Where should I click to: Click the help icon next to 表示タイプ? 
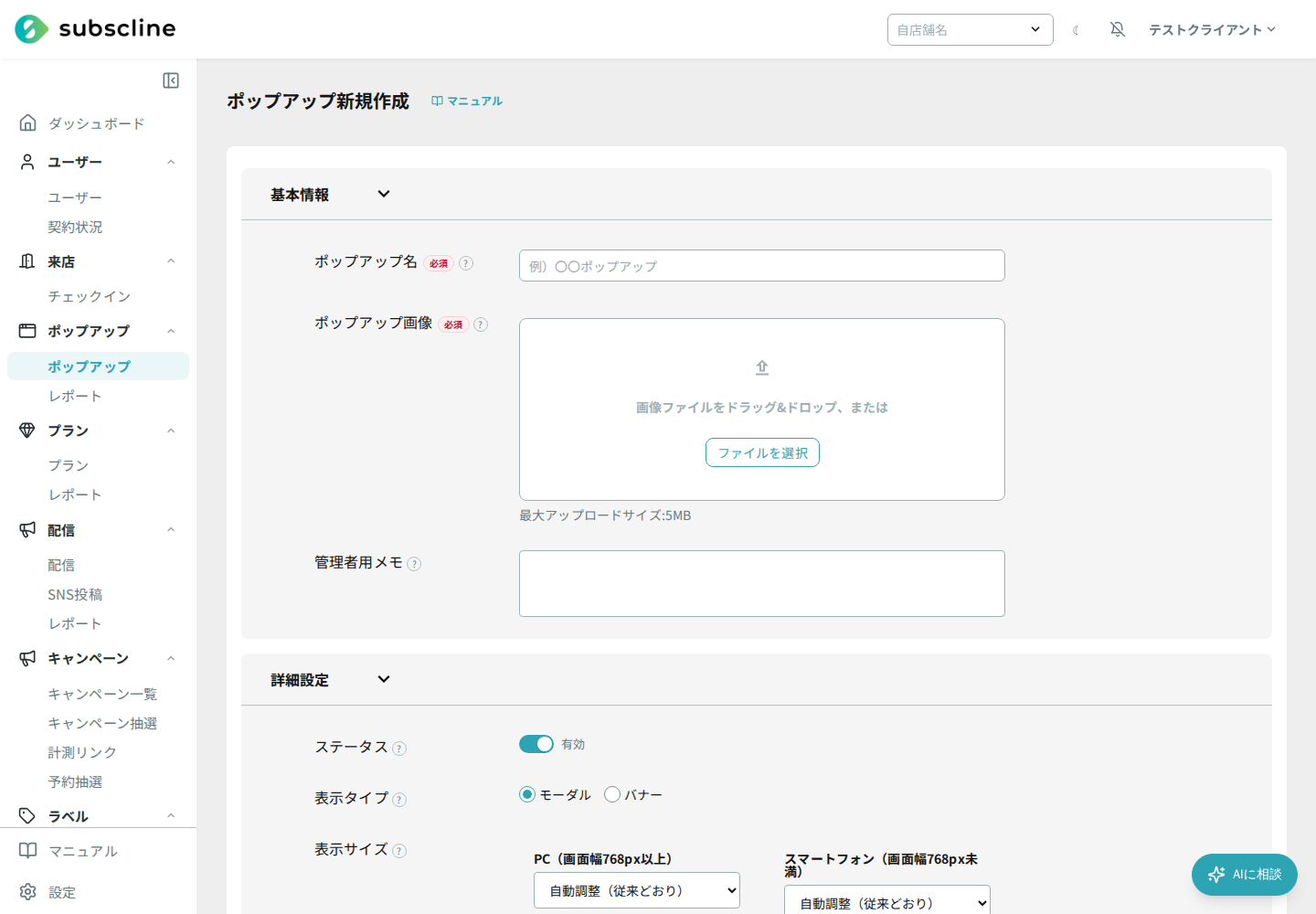click(399, 800)
